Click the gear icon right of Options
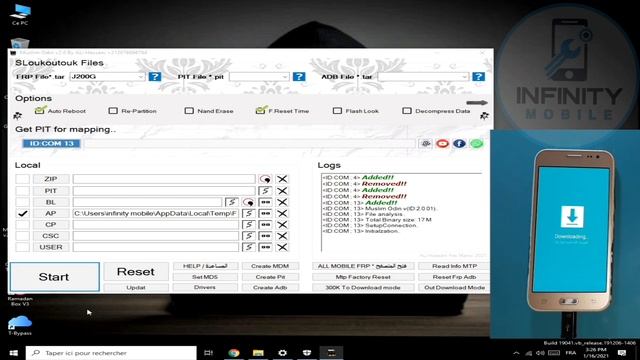This screenshot has height=360, width=640. pyautogui.click(x=484, y=116)
